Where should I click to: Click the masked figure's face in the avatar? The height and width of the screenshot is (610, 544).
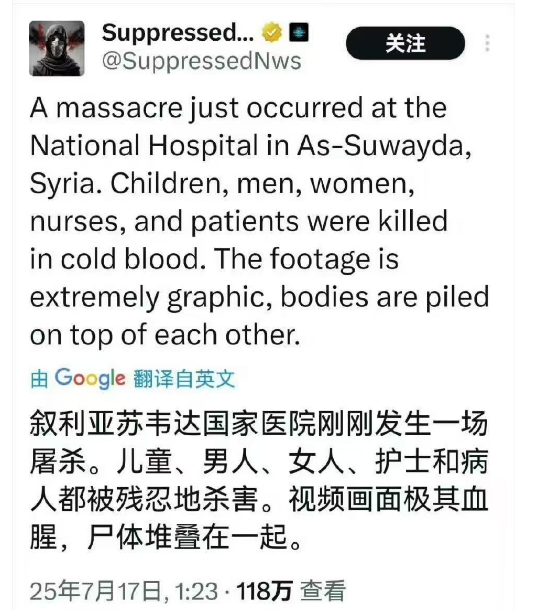[55, 42]
